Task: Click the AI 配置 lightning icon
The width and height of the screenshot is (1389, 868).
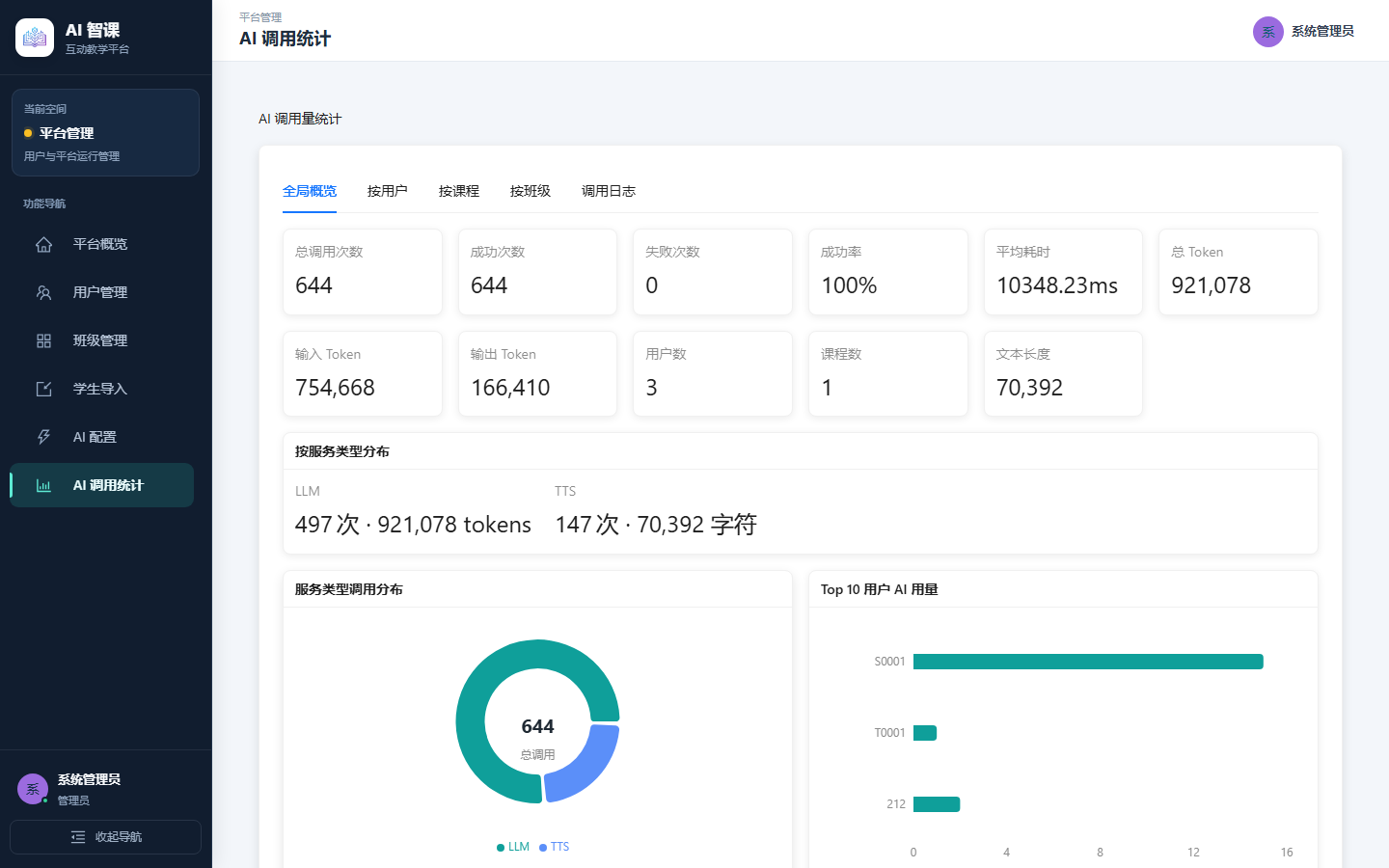Action: [x=43, y=437]
